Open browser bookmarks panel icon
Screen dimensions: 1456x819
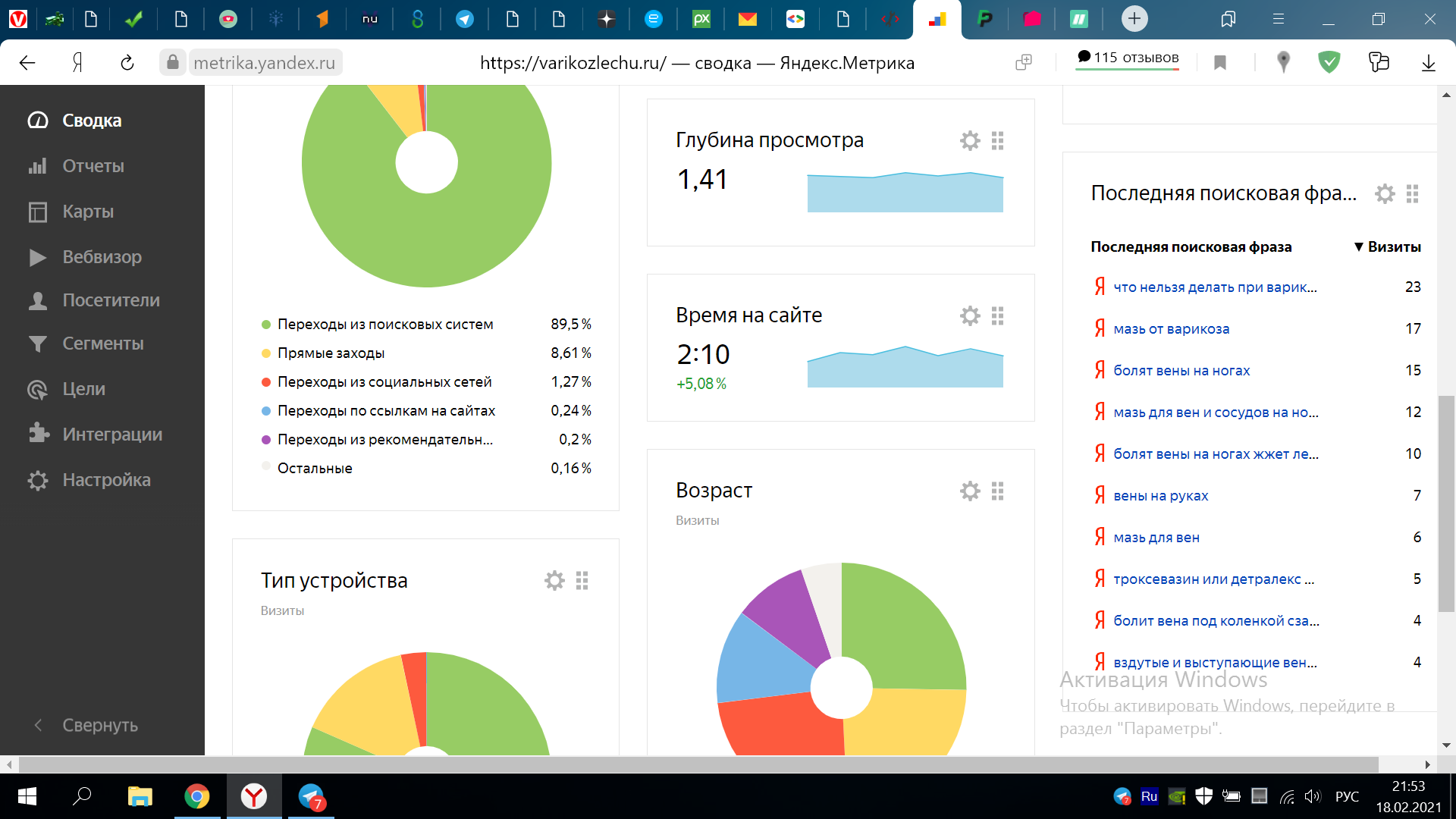pyautogui.click(x=1228, y=19)
